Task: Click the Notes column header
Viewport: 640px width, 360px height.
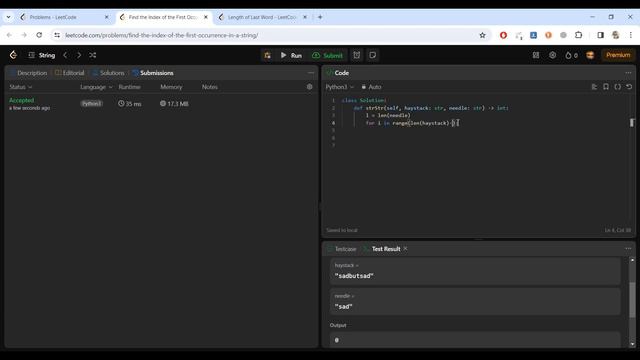Action: click(209, 87)
